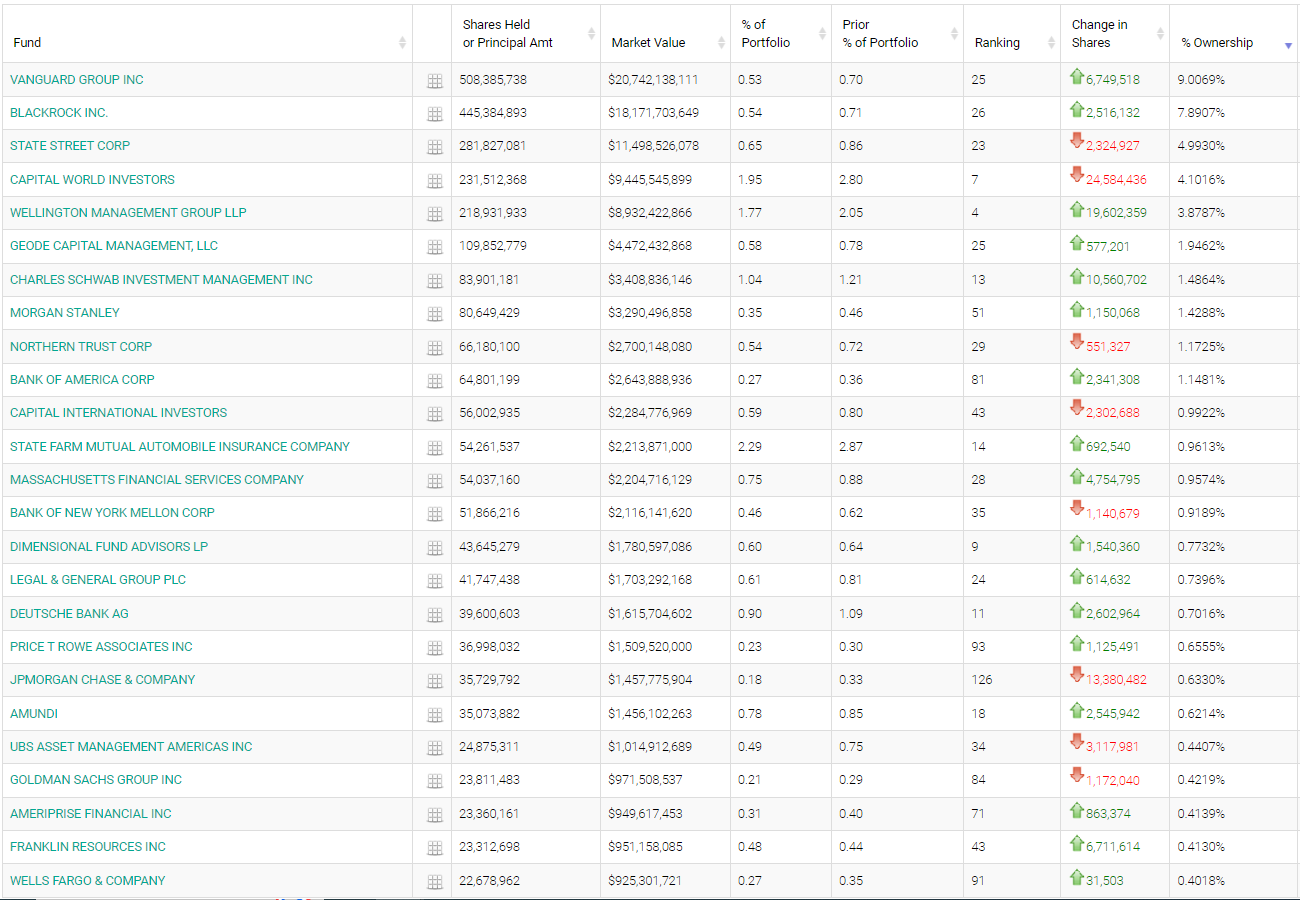The width and height of the screenshot is (1300, 900).
Task: Click grid icon in State Street Corp row
Action: click(434, 147)
